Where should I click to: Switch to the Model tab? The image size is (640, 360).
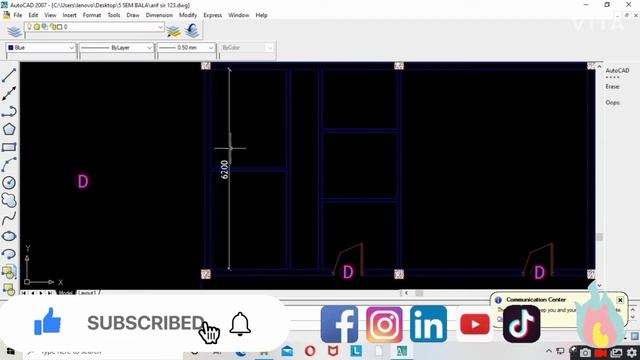[x=65, y=293]
